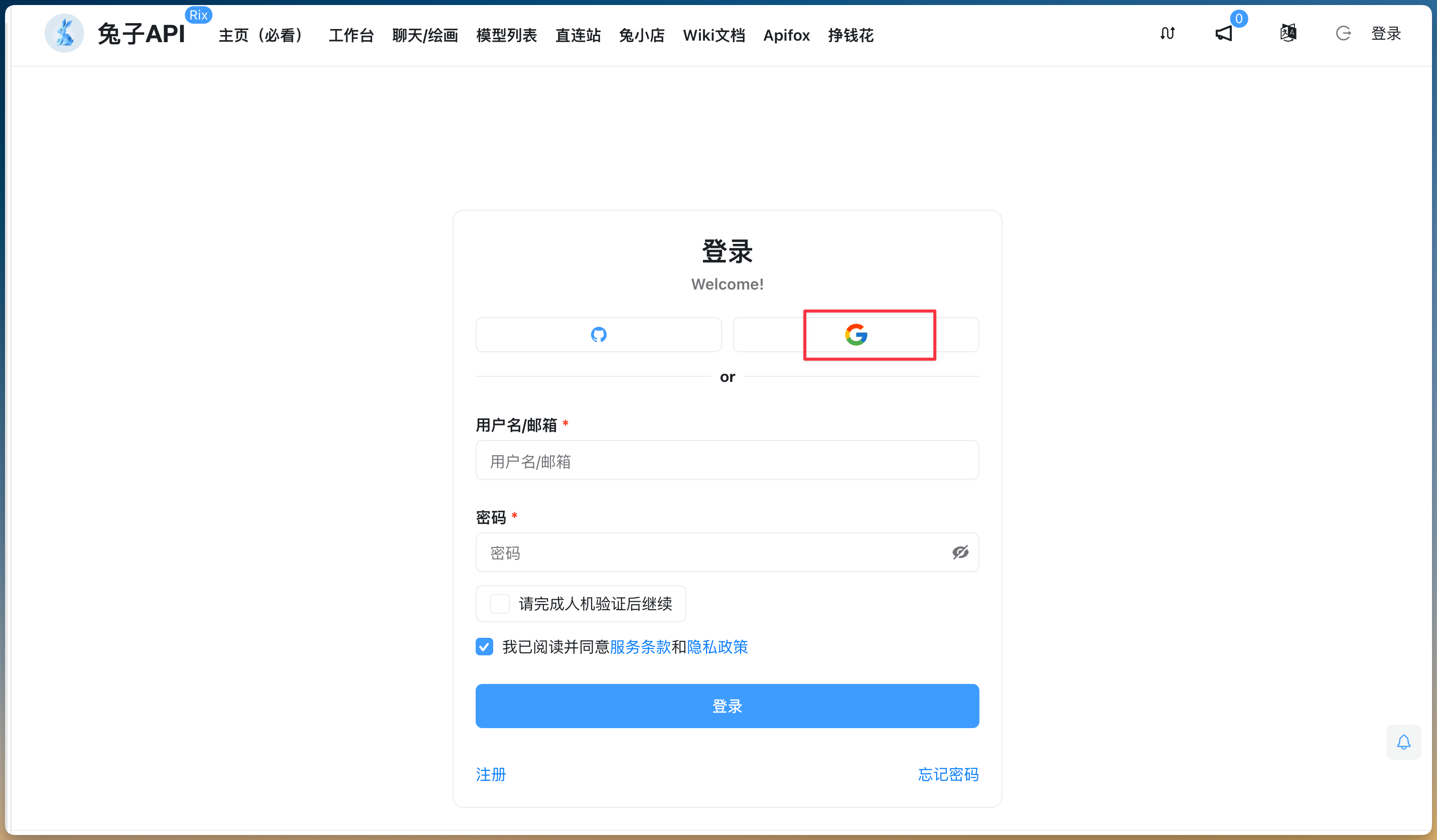Click the swap arrows icon in the header
Image resolution: width=1437 pixels, height=840 pixels.
[1167, 33]
